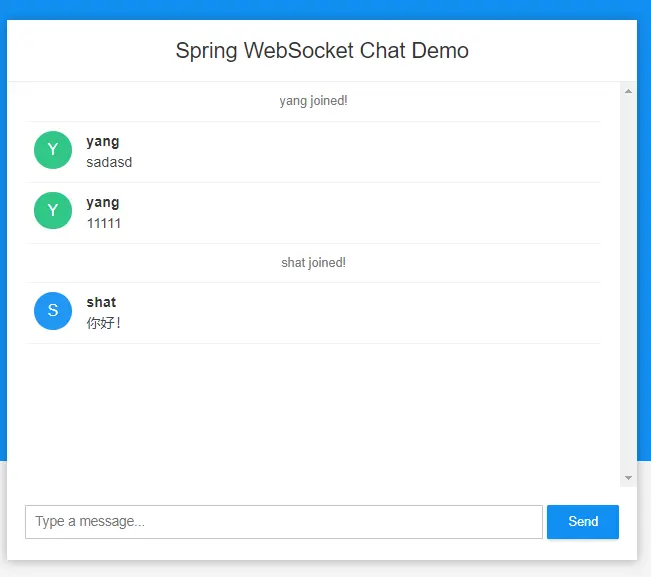This screenshot has width=651, height=577.
Task: Click shat's blue S avatar
Action: pos(53,311)
